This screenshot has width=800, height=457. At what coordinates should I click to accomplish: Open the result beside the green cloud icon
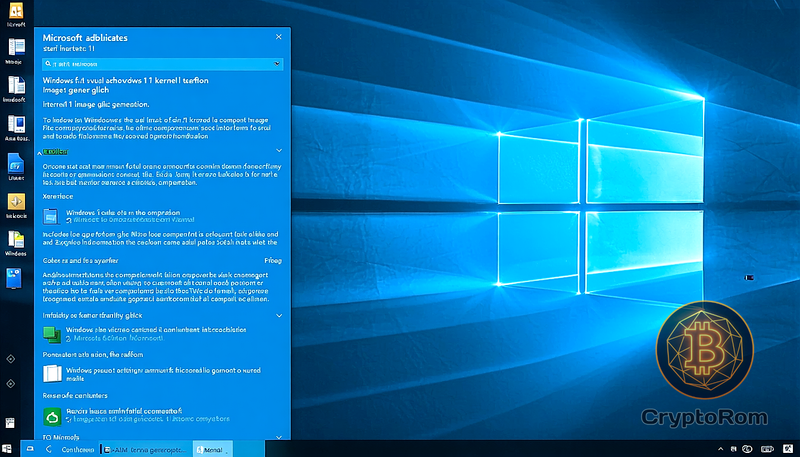click(124, 411)
